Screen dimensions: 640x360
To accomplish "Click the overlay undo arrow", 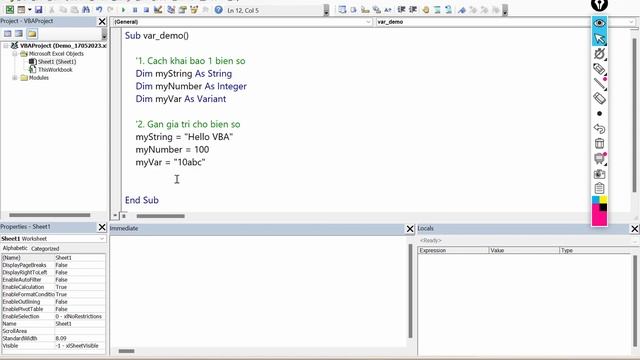I will coord(599,129).
